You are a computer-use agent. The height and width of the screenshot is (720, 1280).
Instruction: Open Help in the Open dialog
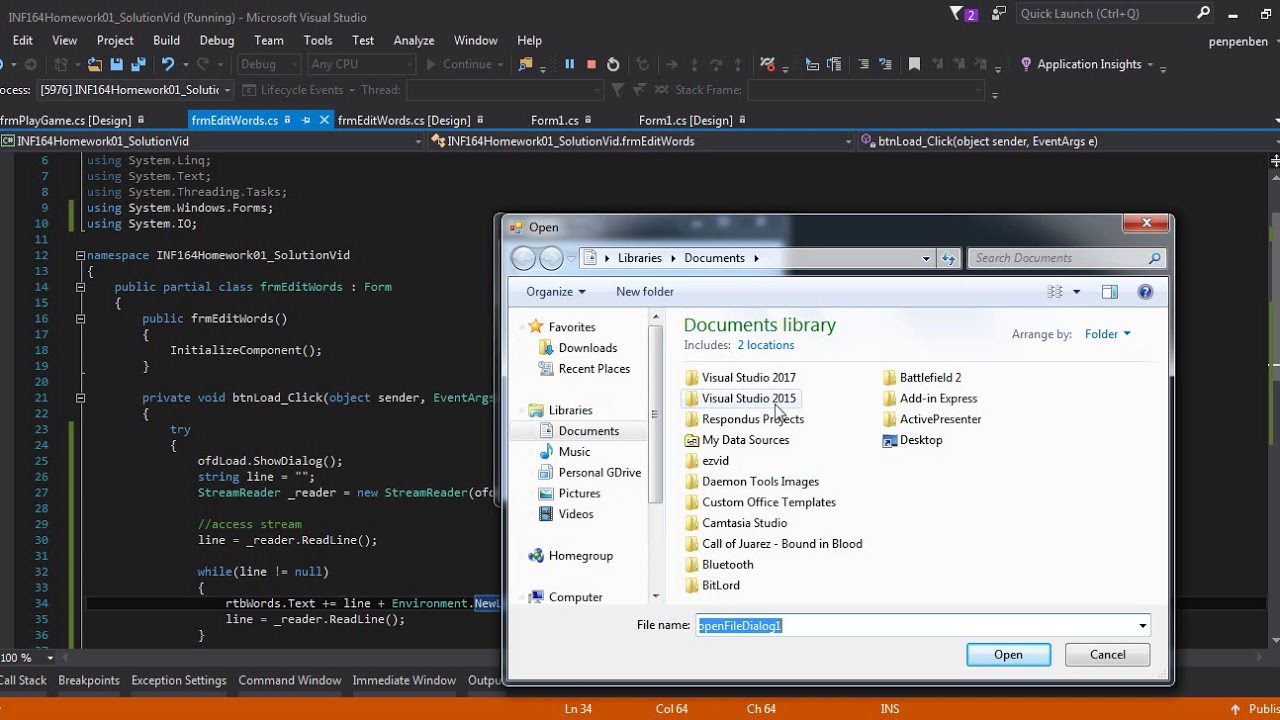(x=1145, y=292)
